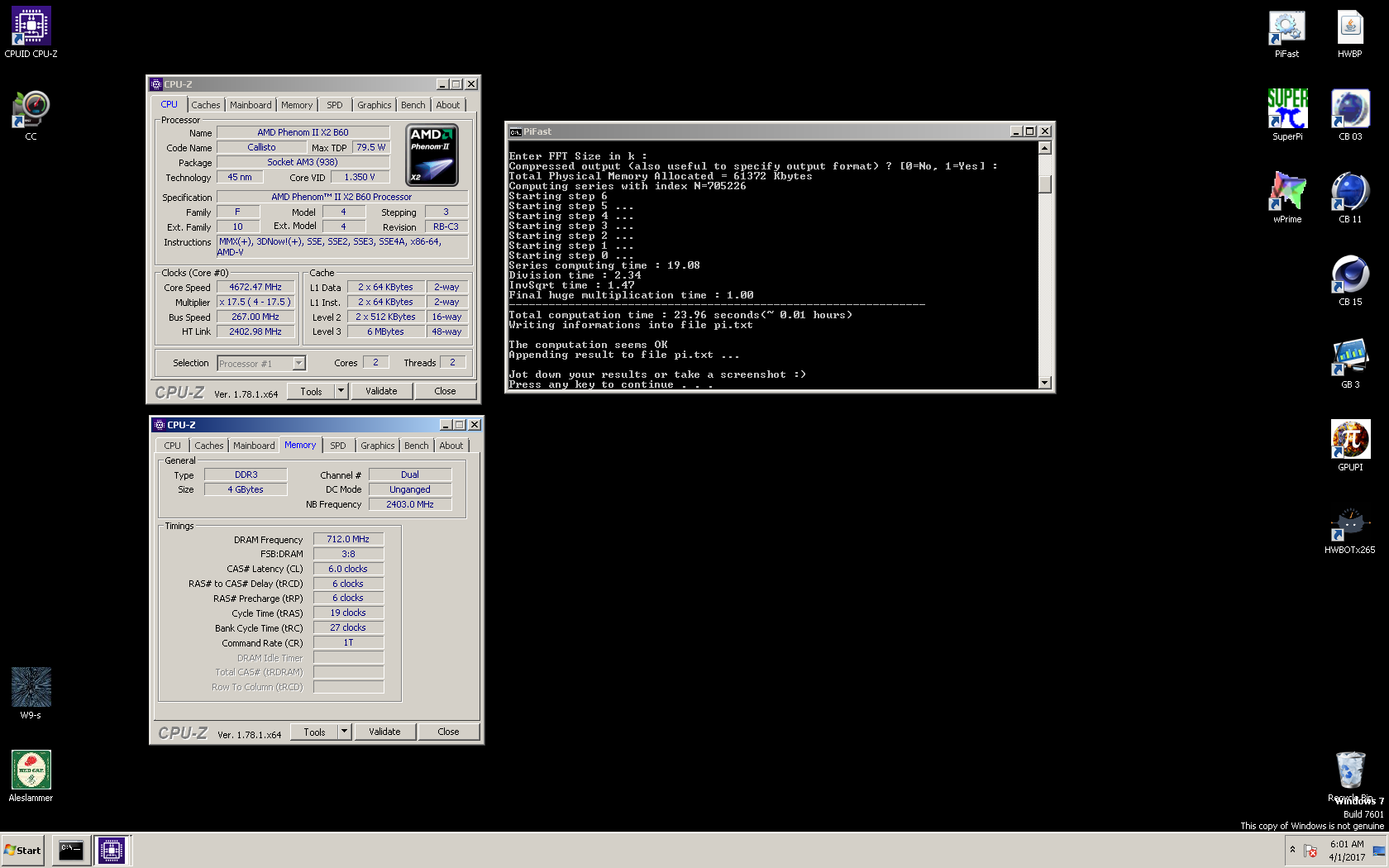Click the command prompt taskbar icon
Viewport: 1389px width, 868px height.
coord(71,850)
